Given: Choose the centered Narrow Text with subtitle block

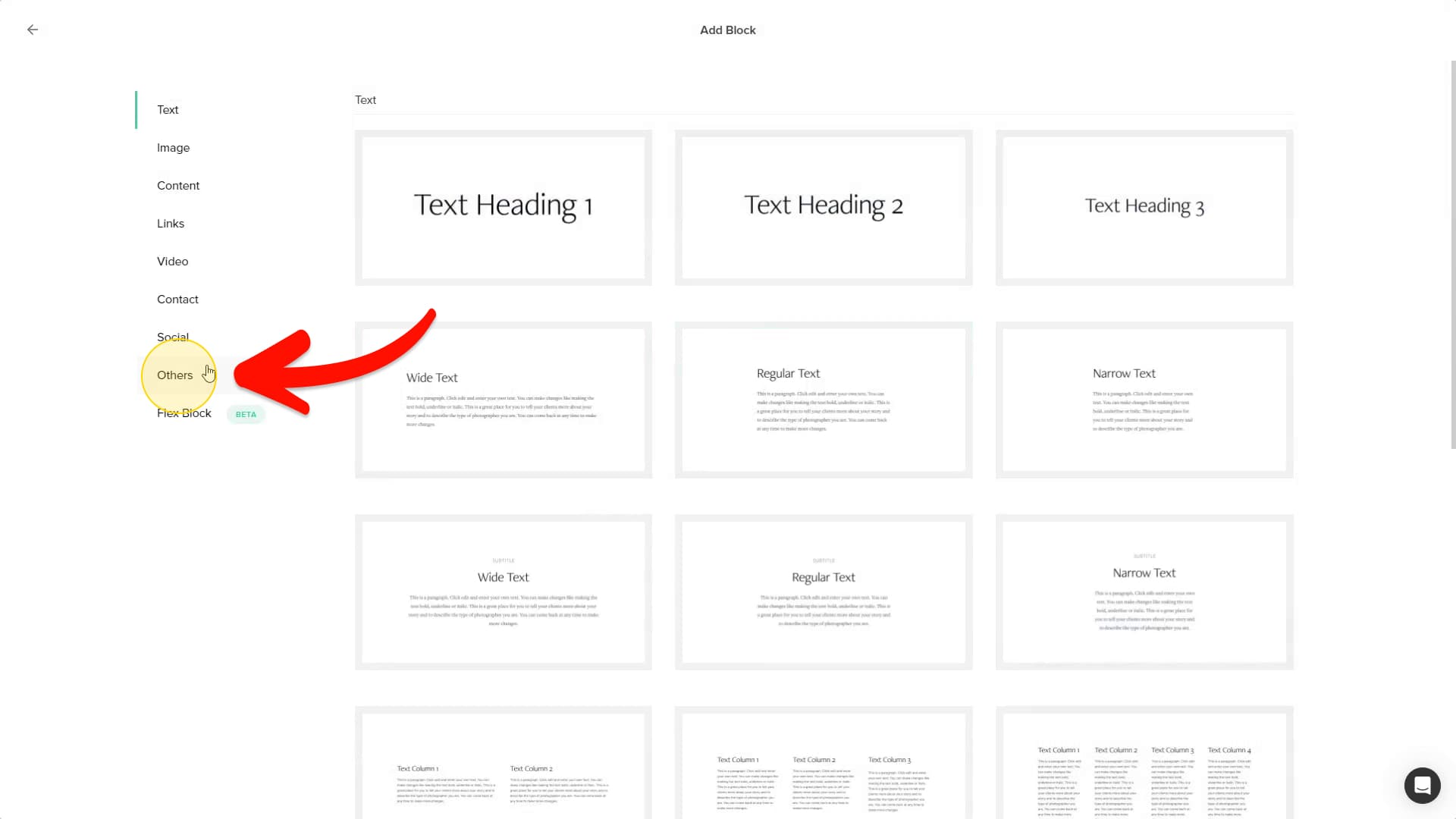Looking at the screenshot, I should pos(1144,592).
